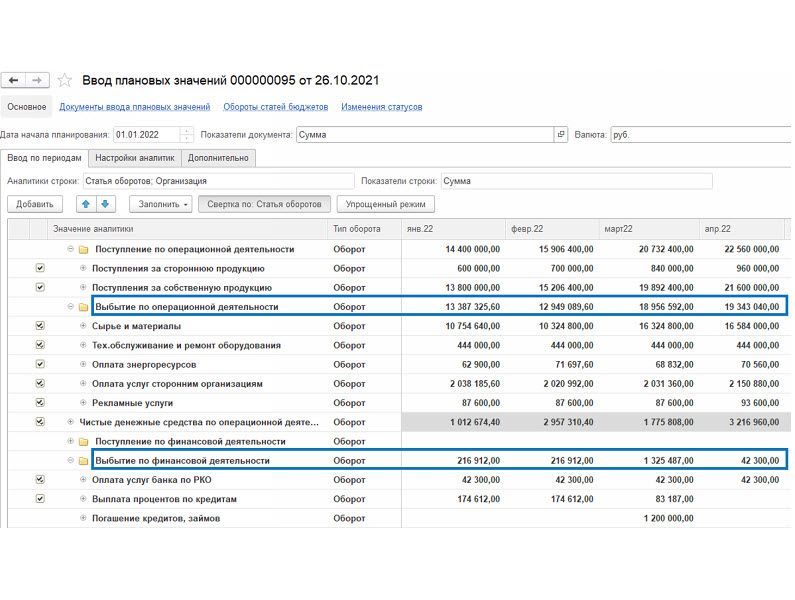Image resolution: width=795 pixels, height=600 pixels.
Task: Toggle checkbox for Оплата услуг сторонним организациям
Action: [40, 383]
